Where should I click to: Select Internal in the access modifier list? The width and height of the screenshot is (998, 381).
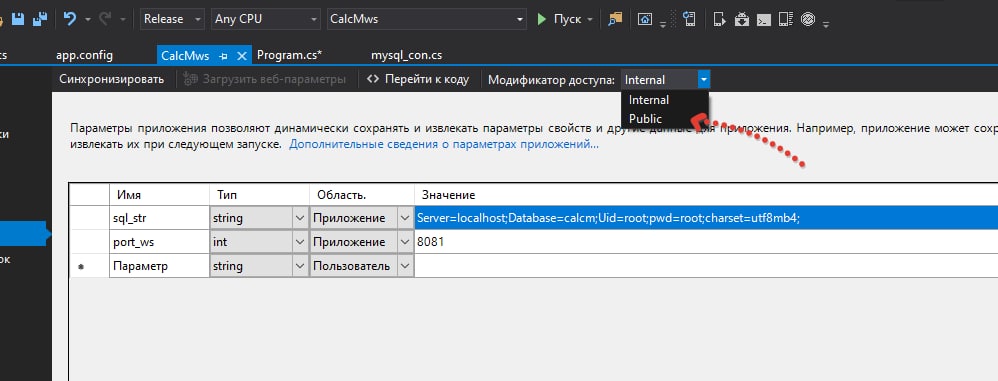click(664, 100)
